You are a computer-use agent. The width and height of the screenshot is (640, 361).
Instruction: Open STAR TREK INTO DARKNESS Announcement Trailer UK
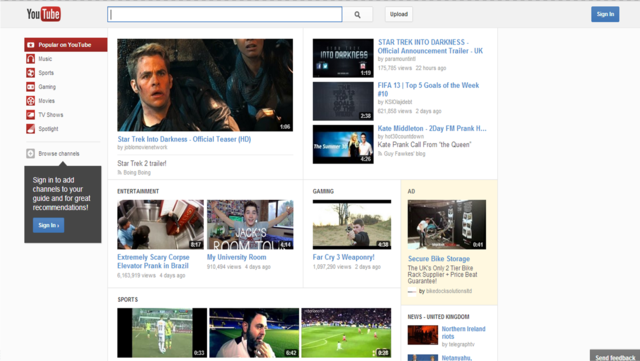430,47
